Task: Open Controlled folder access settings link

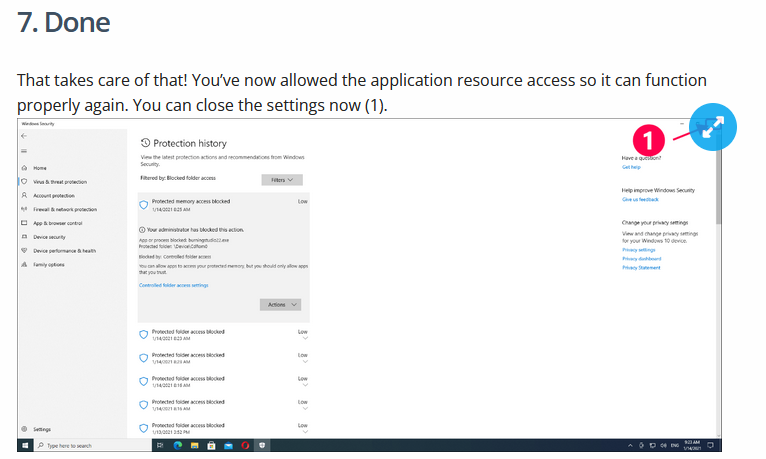Action: coord(173,285)
